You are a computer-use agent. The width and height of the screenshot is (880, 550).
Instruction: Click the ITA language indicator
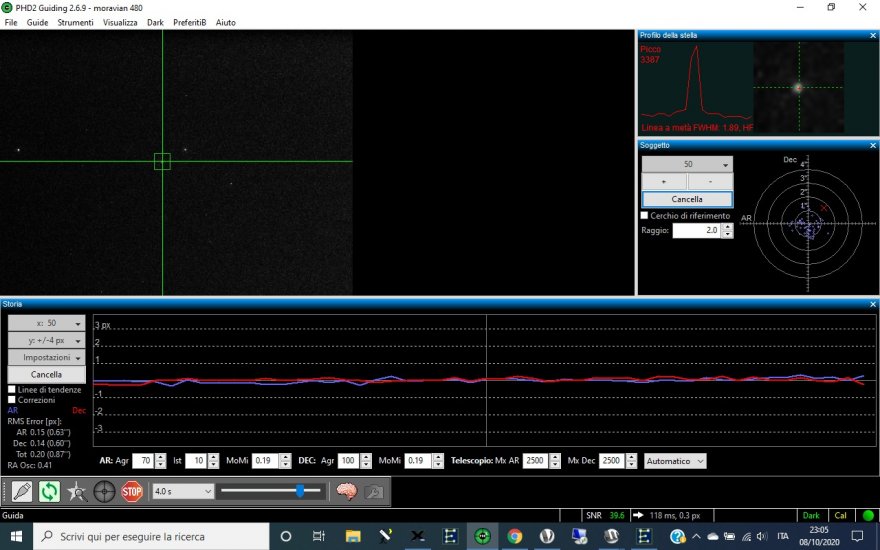[x=782, y=536]
